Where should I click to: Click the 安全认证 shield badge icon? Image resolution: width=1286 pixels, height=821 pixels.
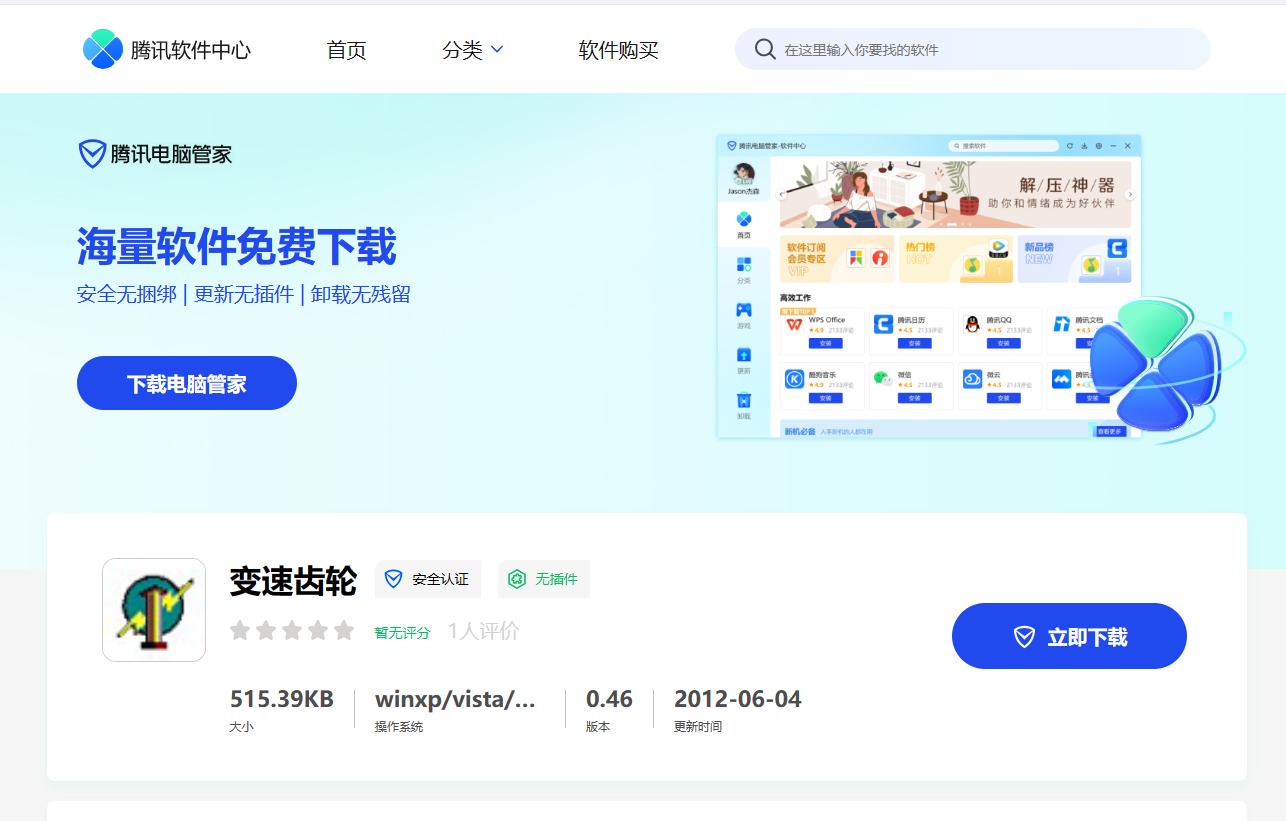pos(393,579)
